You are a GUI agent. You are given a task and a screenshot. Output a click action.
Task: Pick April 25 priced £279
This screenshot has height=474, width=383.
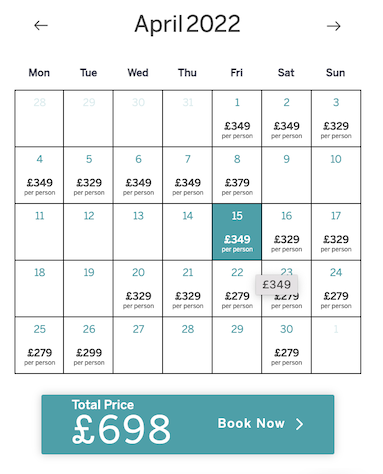39,345
